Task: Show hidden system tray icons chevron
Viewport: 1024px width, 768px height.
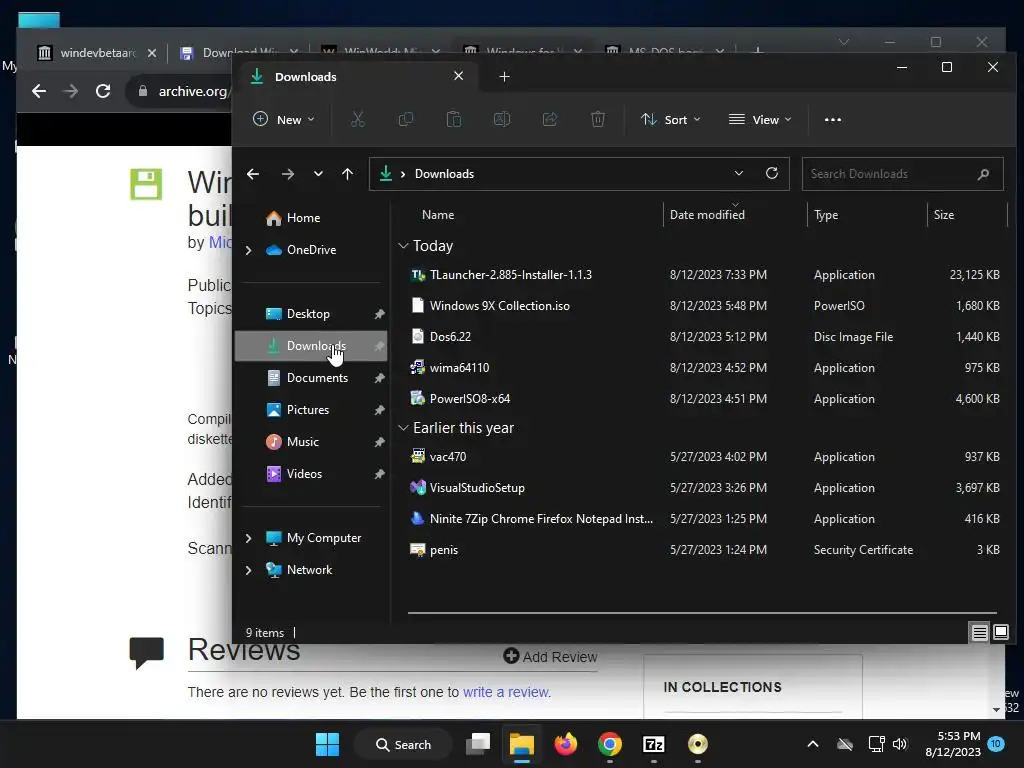Action: [x=812, y=744]
